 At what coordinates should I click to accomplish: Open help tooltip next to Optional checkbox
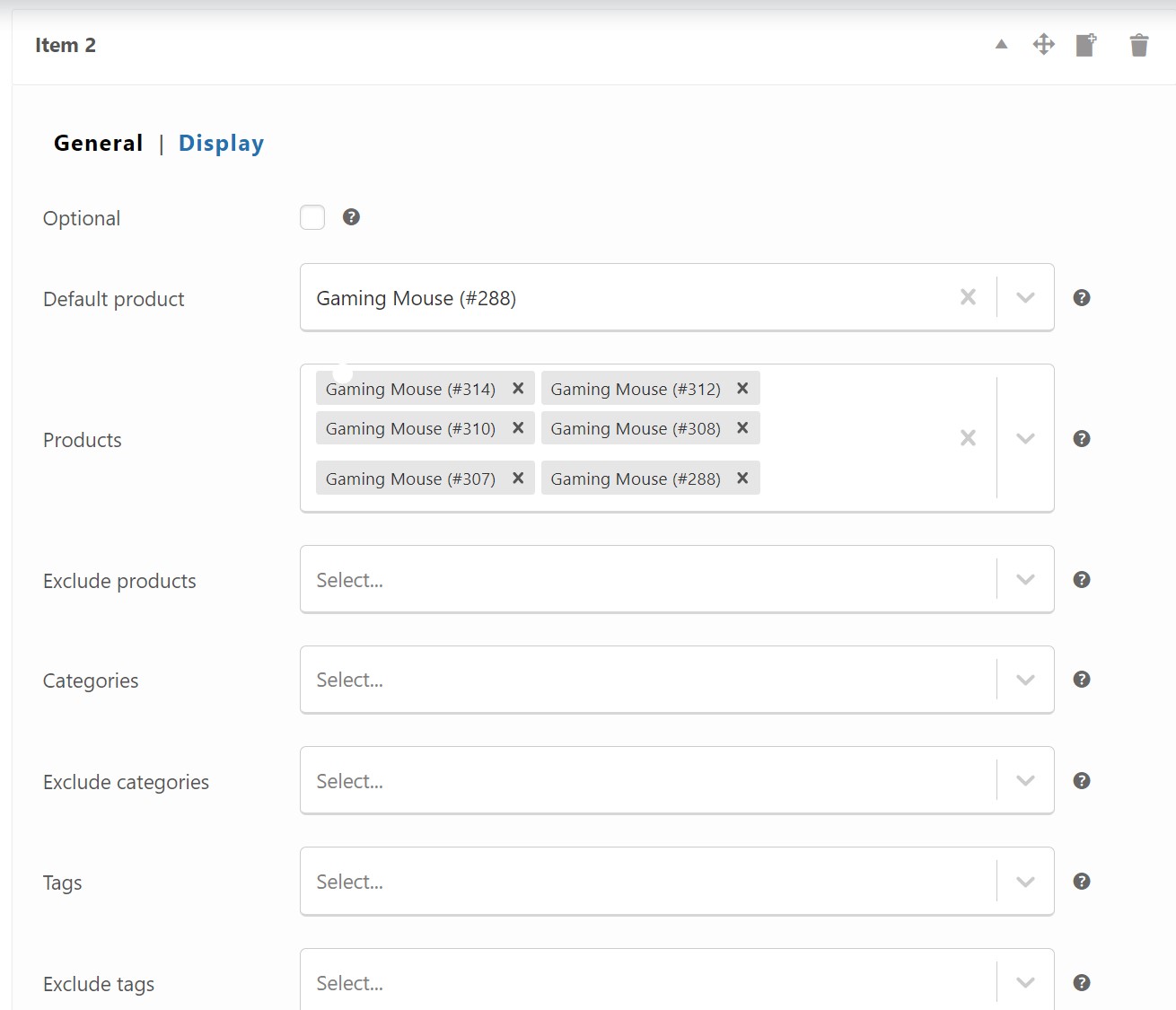click(x=351, y=217)
